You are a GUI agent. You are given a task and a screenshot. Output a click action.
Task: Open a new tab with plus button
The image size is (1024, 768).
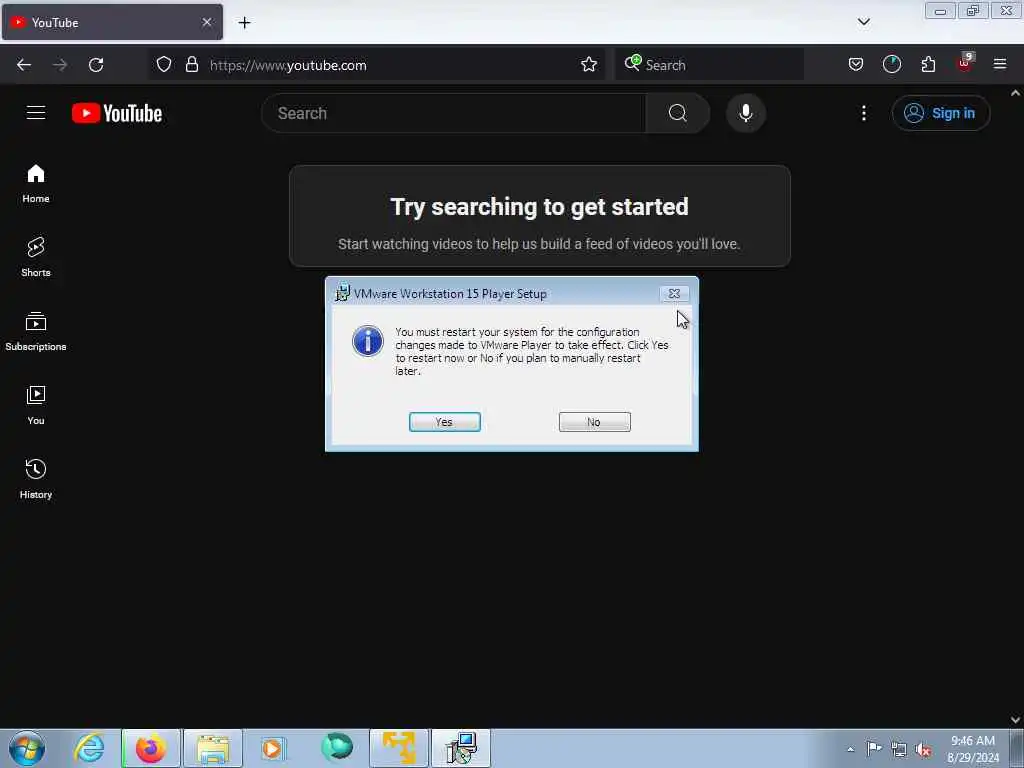(244, 23)
